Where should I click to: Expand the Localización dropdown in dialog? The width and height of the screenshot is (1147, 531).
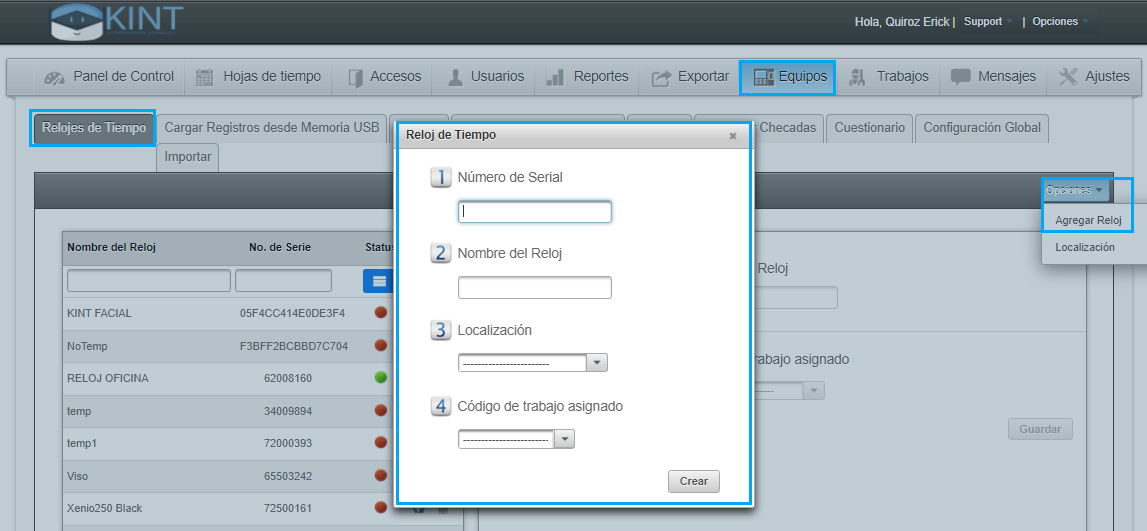[597, 363]
